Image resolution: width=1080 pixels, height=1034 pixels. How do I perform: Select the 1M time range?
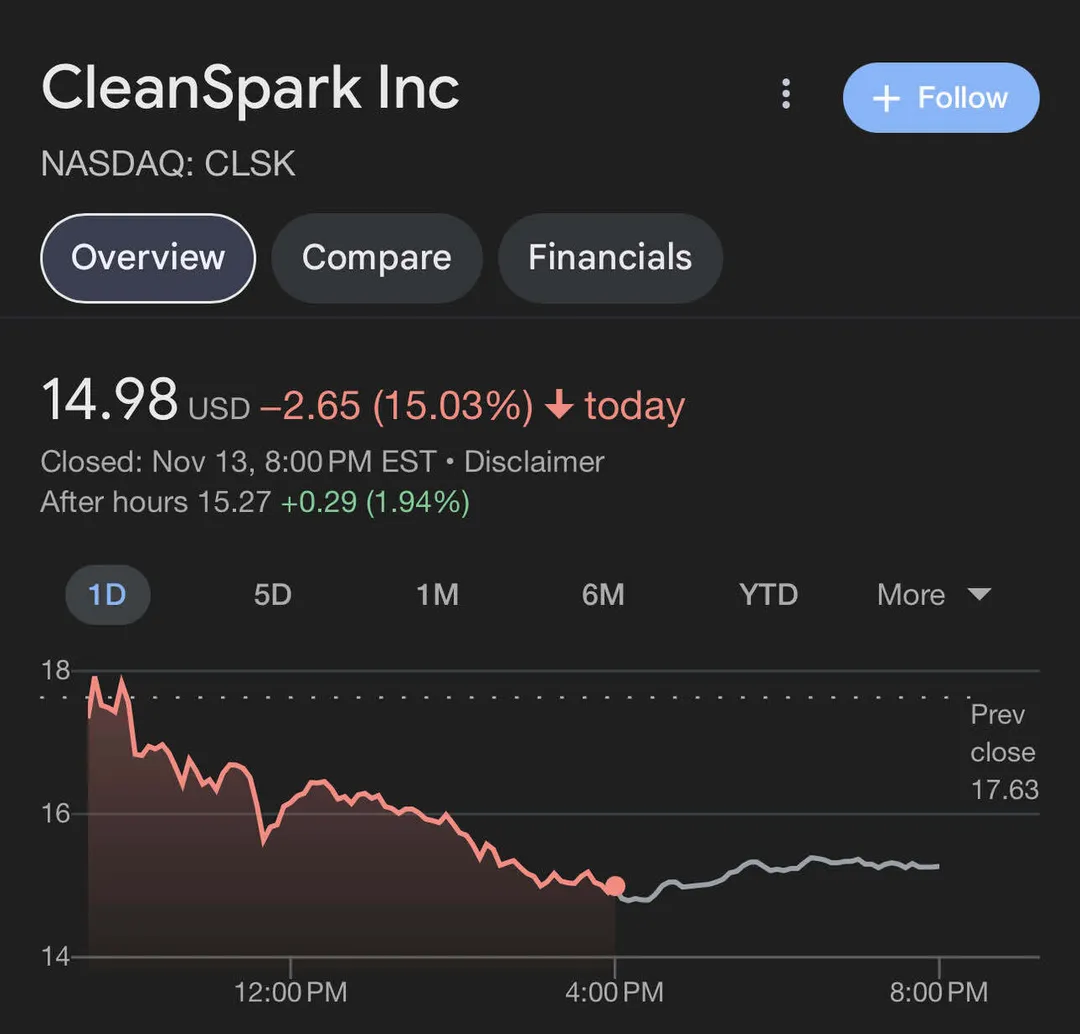[437, 595]
